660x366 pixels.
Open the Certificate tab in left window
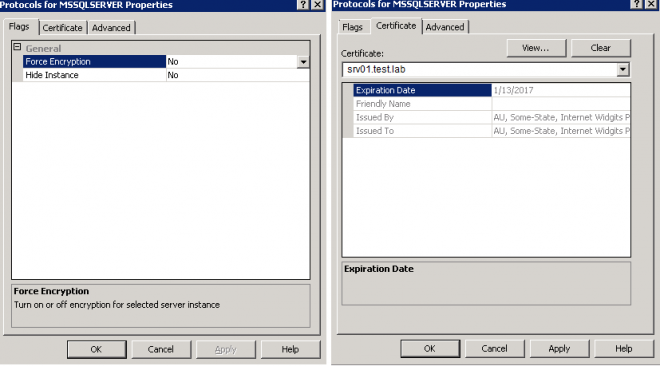click(x=62, y=28)
